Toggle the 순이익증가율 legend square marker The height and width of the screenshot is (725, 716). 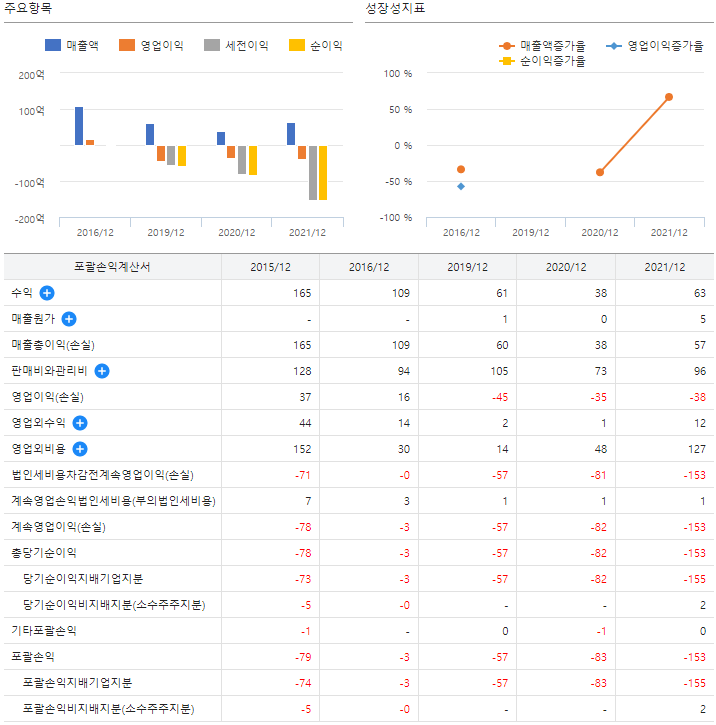tap(507, 61)
